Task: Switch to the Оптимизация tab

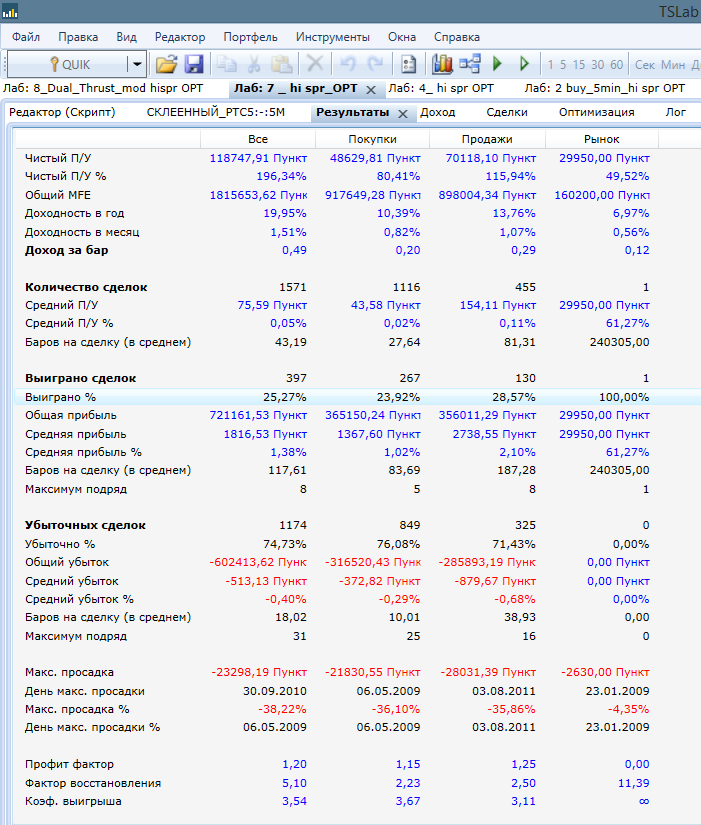Action: tap(596, 112)
